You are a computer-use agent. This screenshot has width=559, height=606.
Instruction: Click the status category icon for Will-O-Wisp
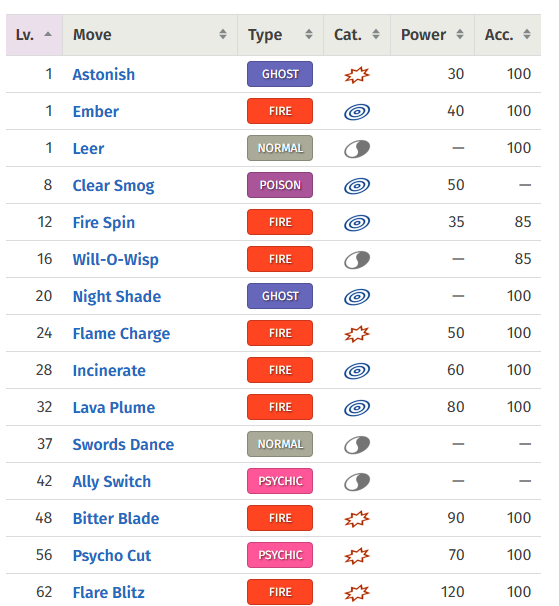pos(357,260)
